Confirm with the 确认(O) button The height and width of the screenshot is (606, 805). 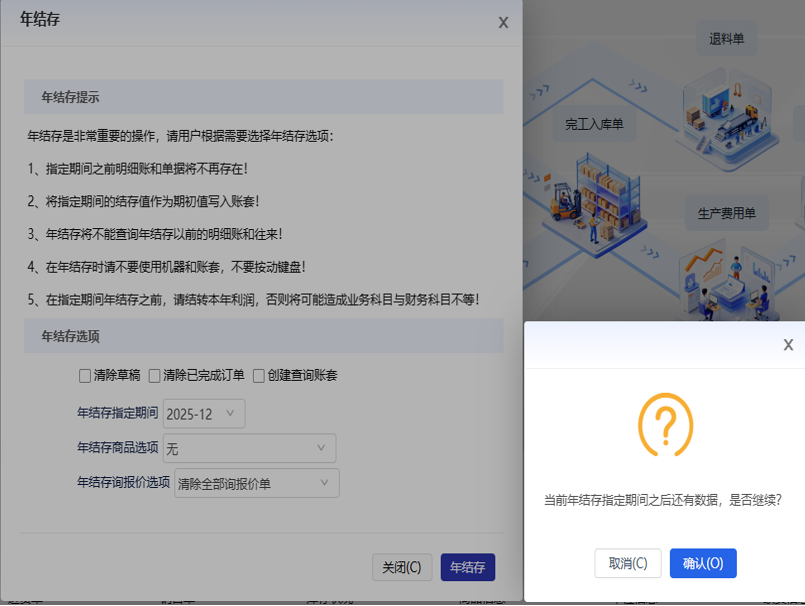(703, 563)
